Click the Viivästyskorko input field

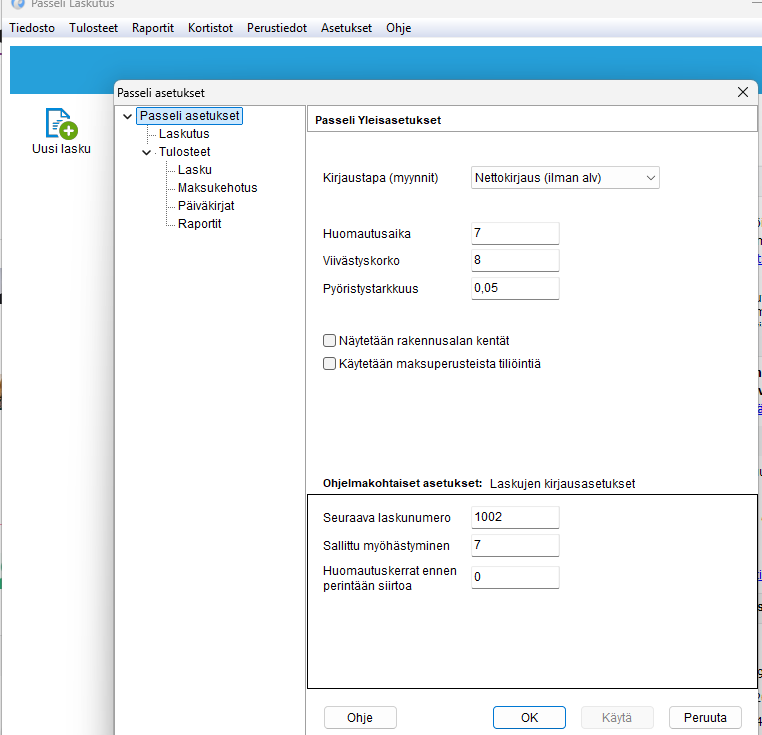[515, 261]
